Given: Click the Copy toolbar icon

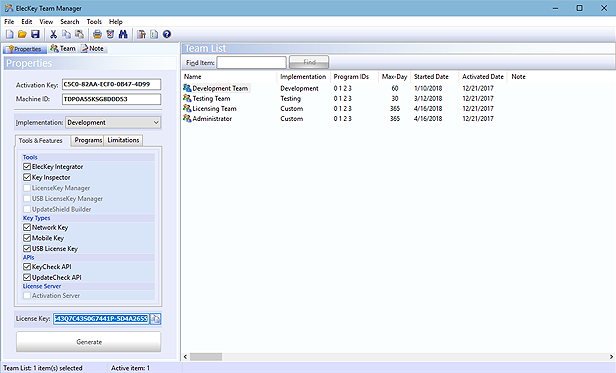Looking at the screenshot, I should pyautogui.click(x=66, y=35).
